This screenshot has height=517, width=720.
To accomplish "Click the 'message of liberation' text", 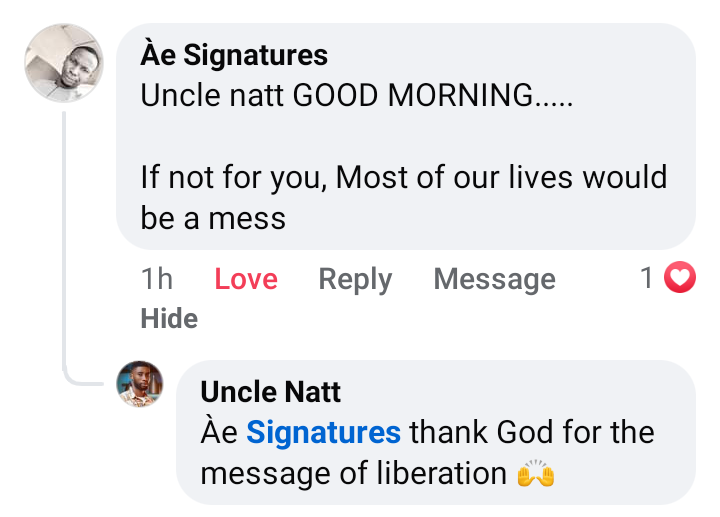I will click(353, 473).
